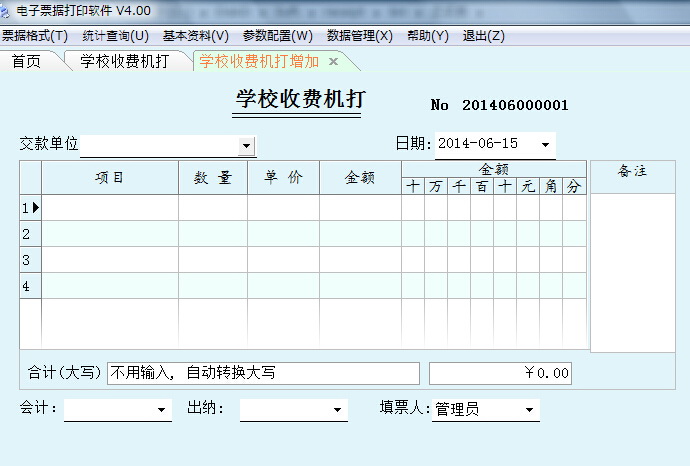Click the 退出(Z) menu item
The width and height of the screenshot is (690, 466).
tap(484, 36)
